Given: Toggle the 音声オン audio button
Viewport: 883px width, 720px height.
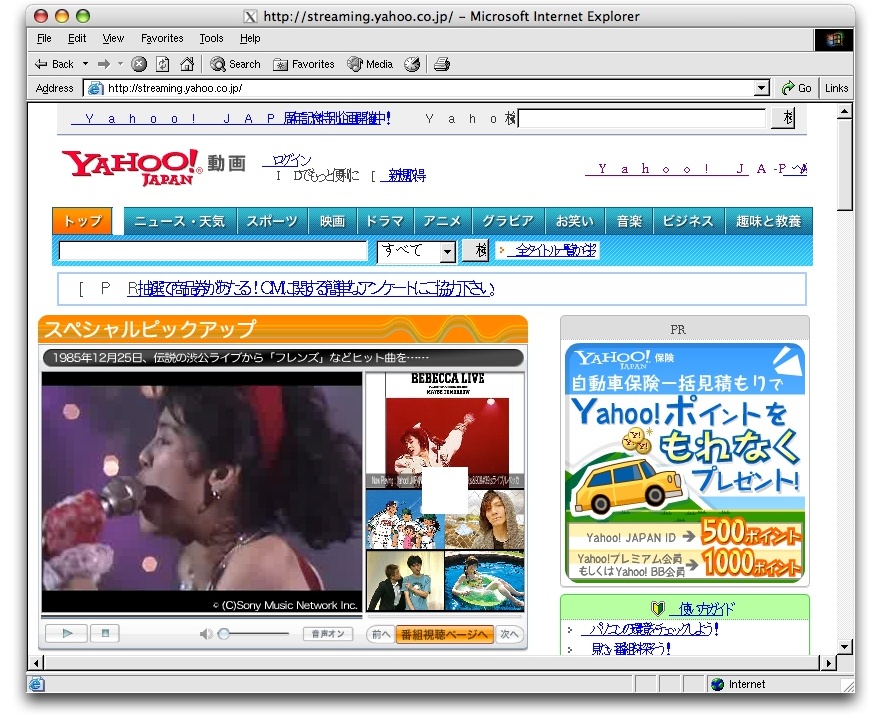Looking at the screenshot, I should [x=327, y=634].
